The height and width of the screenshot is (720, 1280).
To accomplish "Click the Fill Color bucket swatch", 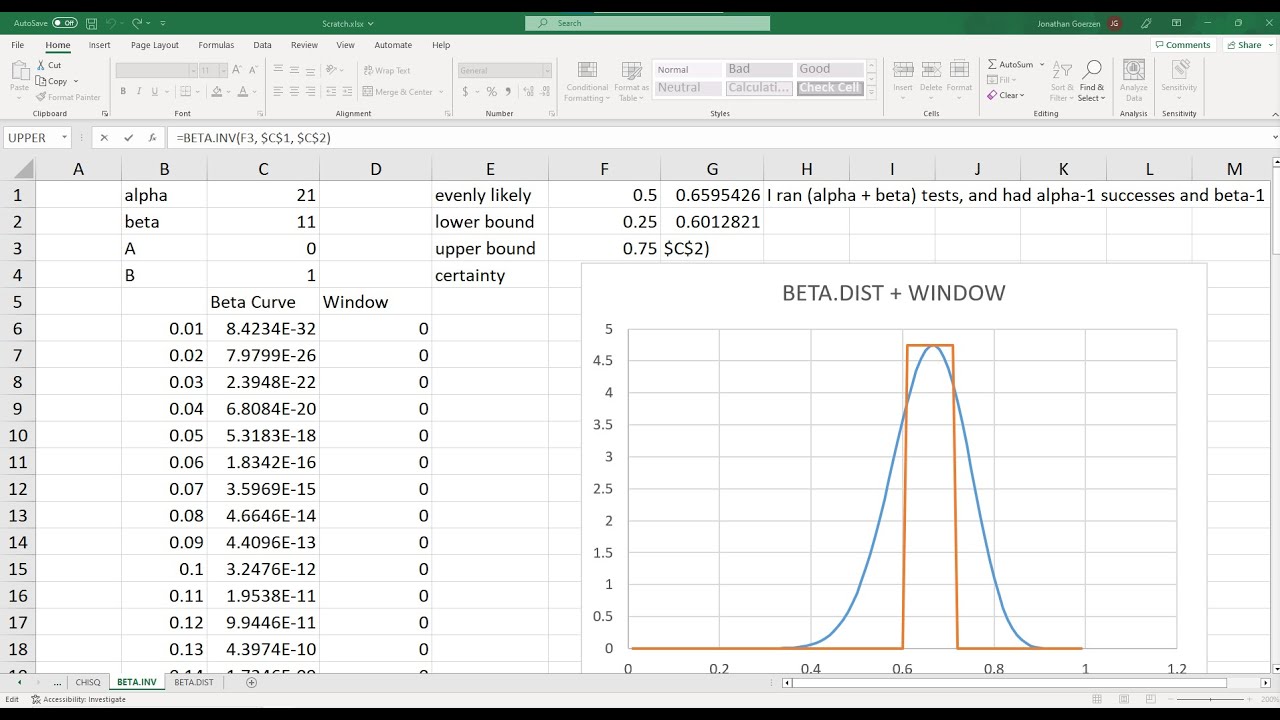I will [x=215, y=91].
